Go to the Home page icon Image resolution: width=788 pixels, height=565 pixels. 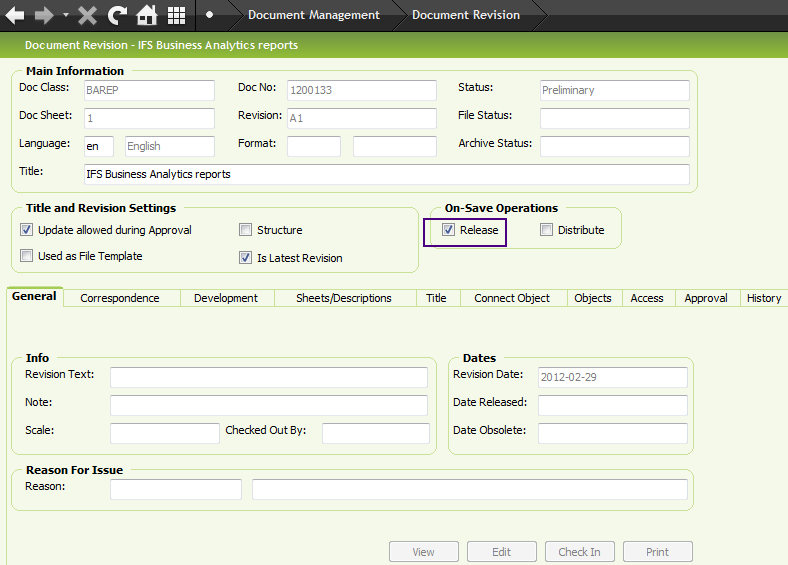coord(147,15)
